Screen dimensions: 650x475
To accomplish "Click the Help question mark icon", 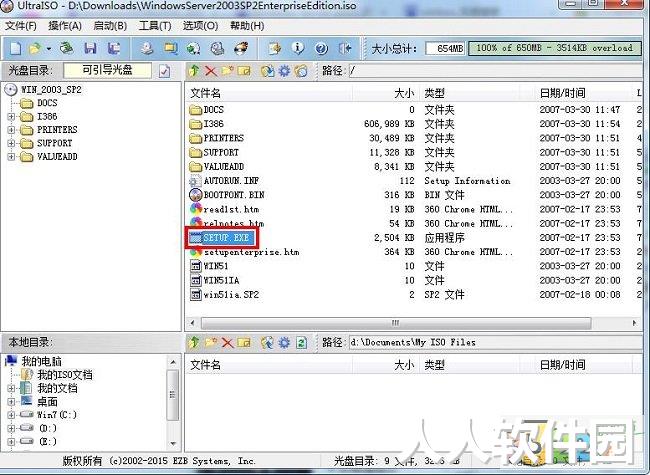I will click(x=321, y=48).
